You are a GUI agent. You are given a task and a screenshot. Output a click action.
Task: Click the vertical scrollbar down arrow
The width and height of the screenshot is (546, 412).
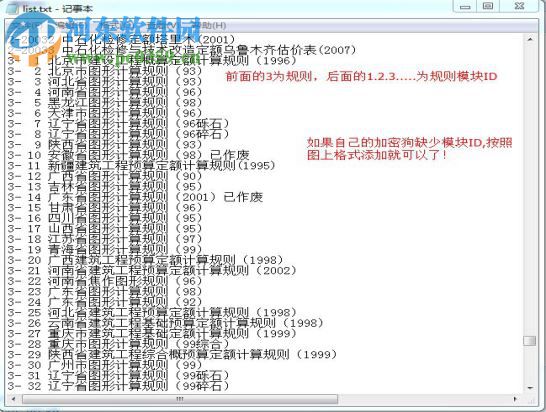click(x=530, y=388)
